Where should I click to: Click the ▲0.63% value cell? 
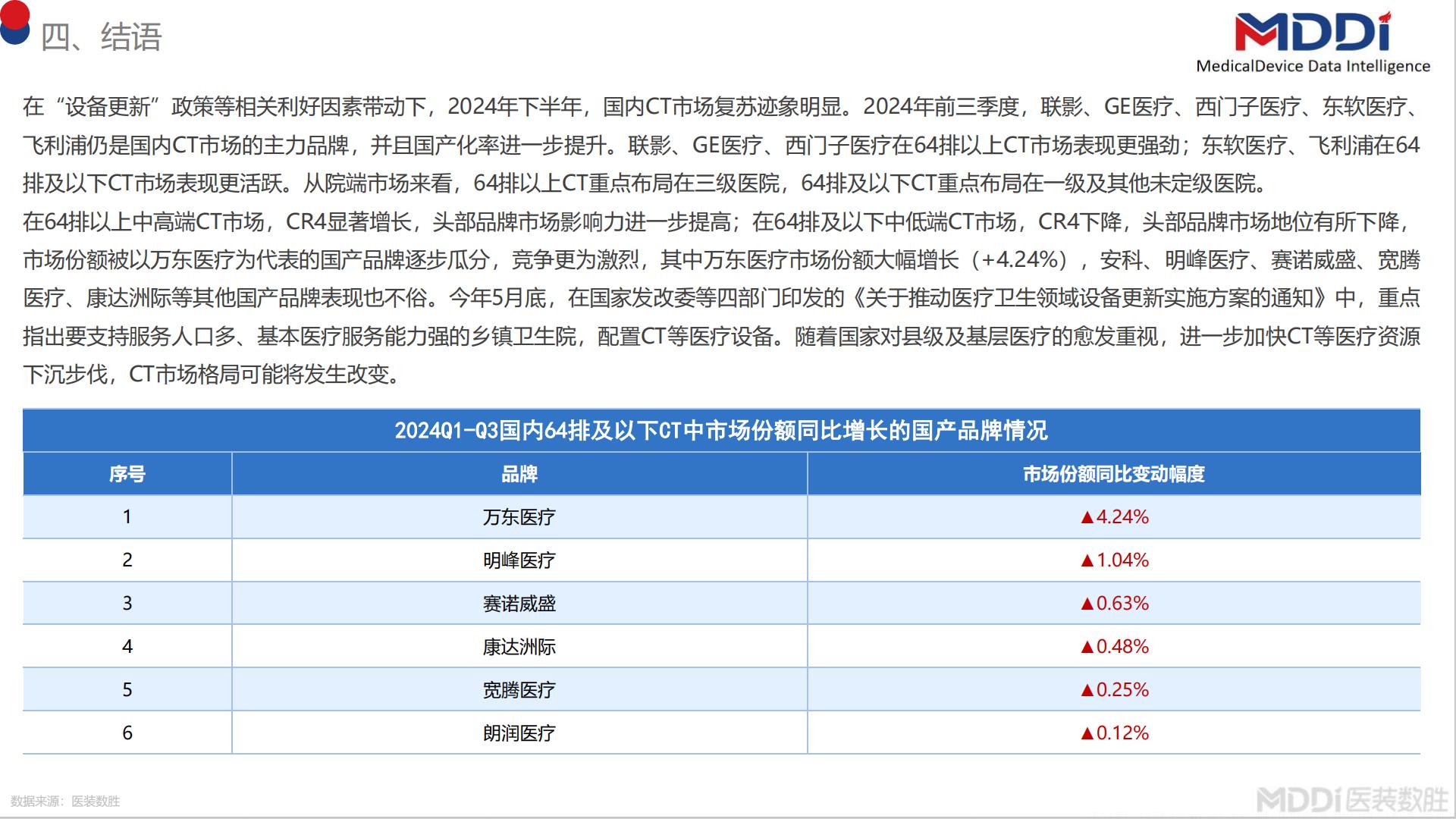(x=1114, y=604)
